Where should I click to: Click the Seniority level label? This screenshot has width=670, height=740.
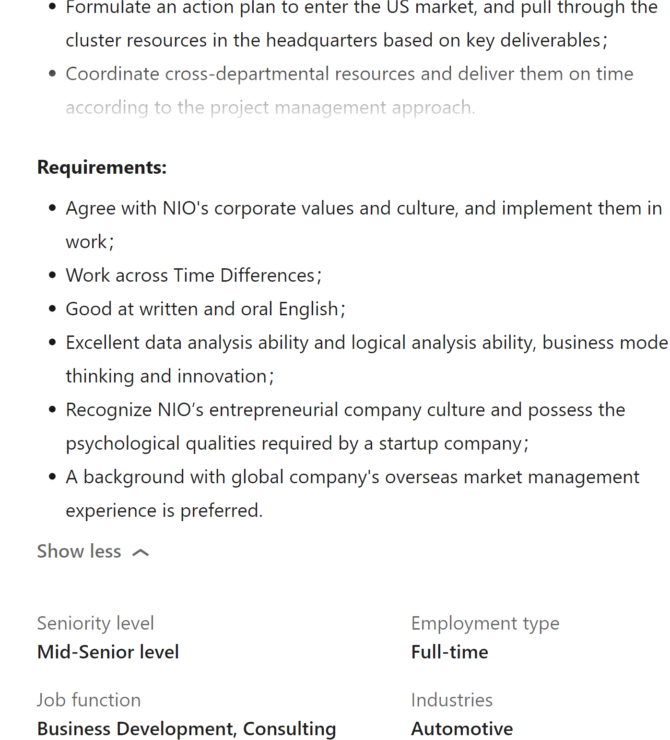tap(95, 623)
